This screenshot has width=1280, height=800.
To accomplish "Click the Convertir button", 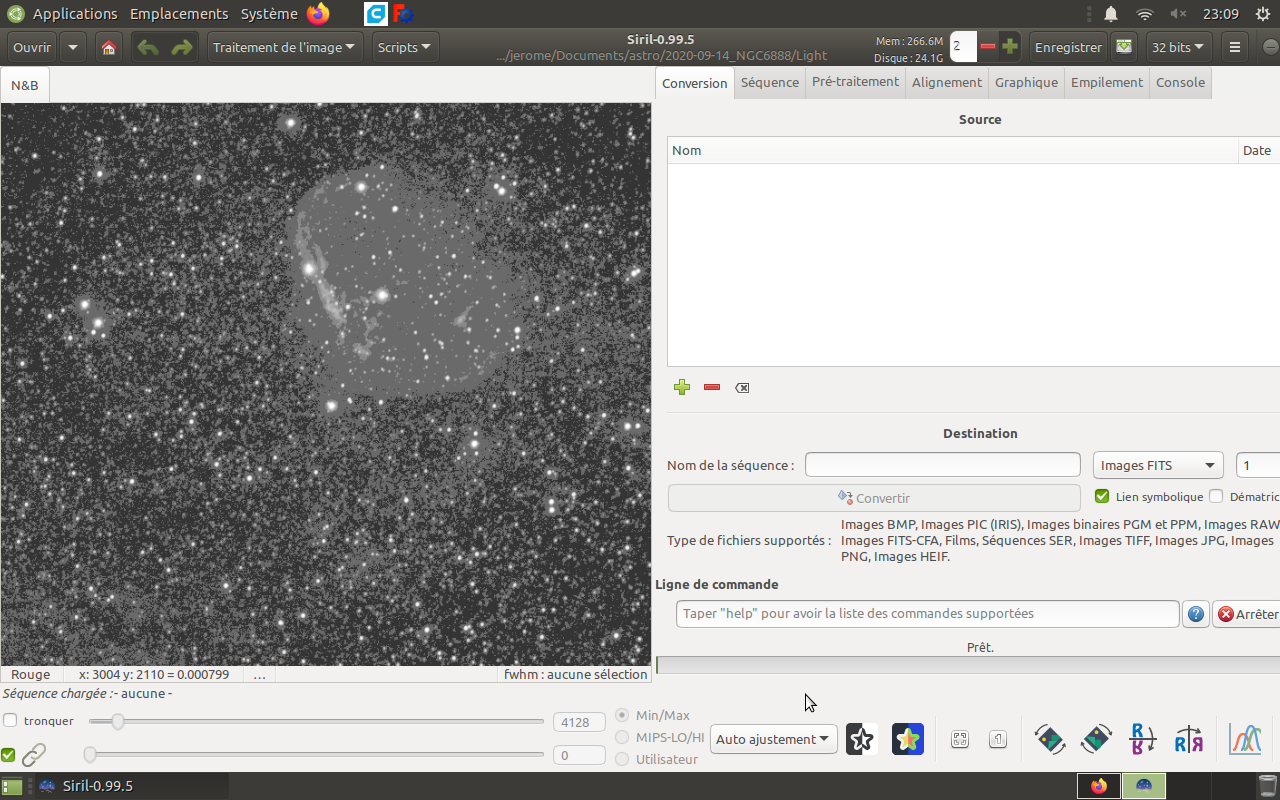I will point(874,498).
